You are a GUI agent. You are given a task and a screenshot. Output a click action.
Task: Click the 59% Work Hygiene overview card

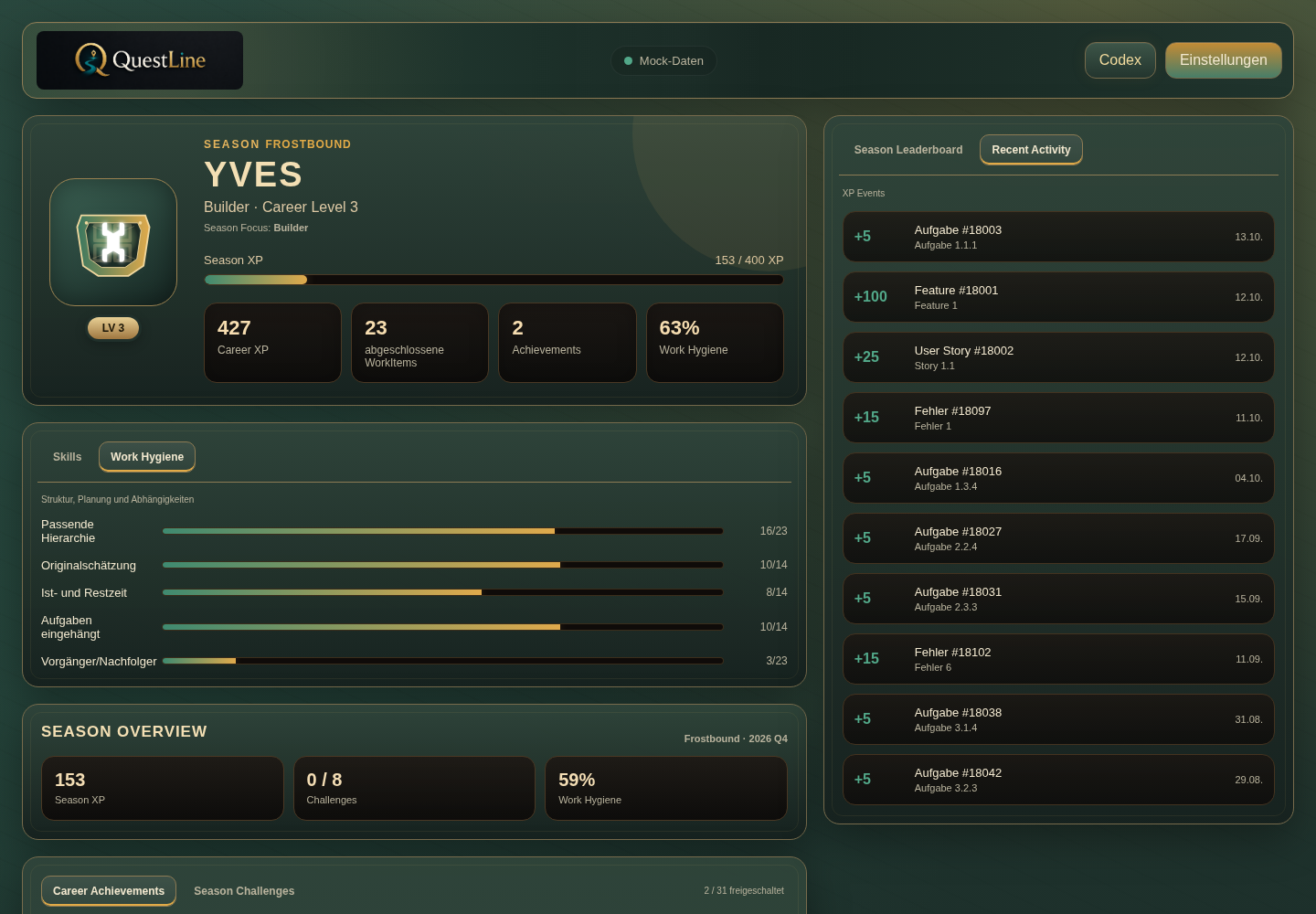pyautogui.click(x=666, y=789)
